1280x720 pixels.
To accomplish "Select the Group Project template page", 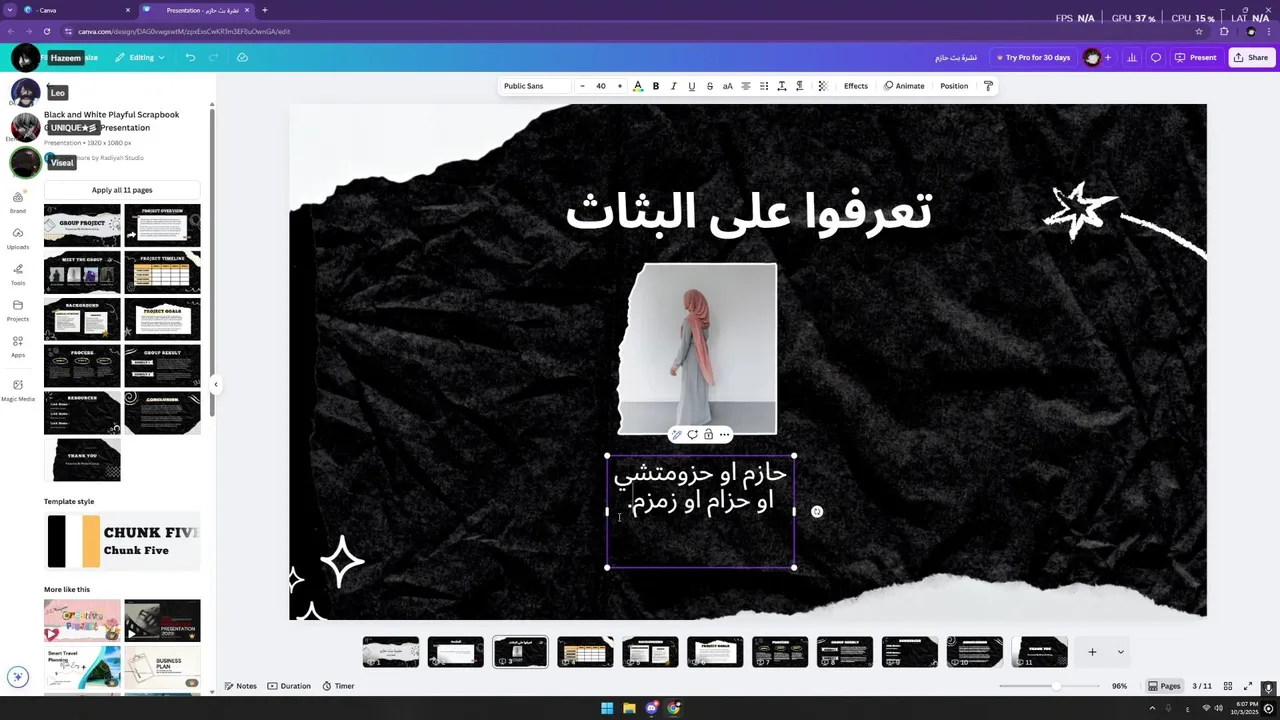I will pyautogui.click(x=82, y=225).
